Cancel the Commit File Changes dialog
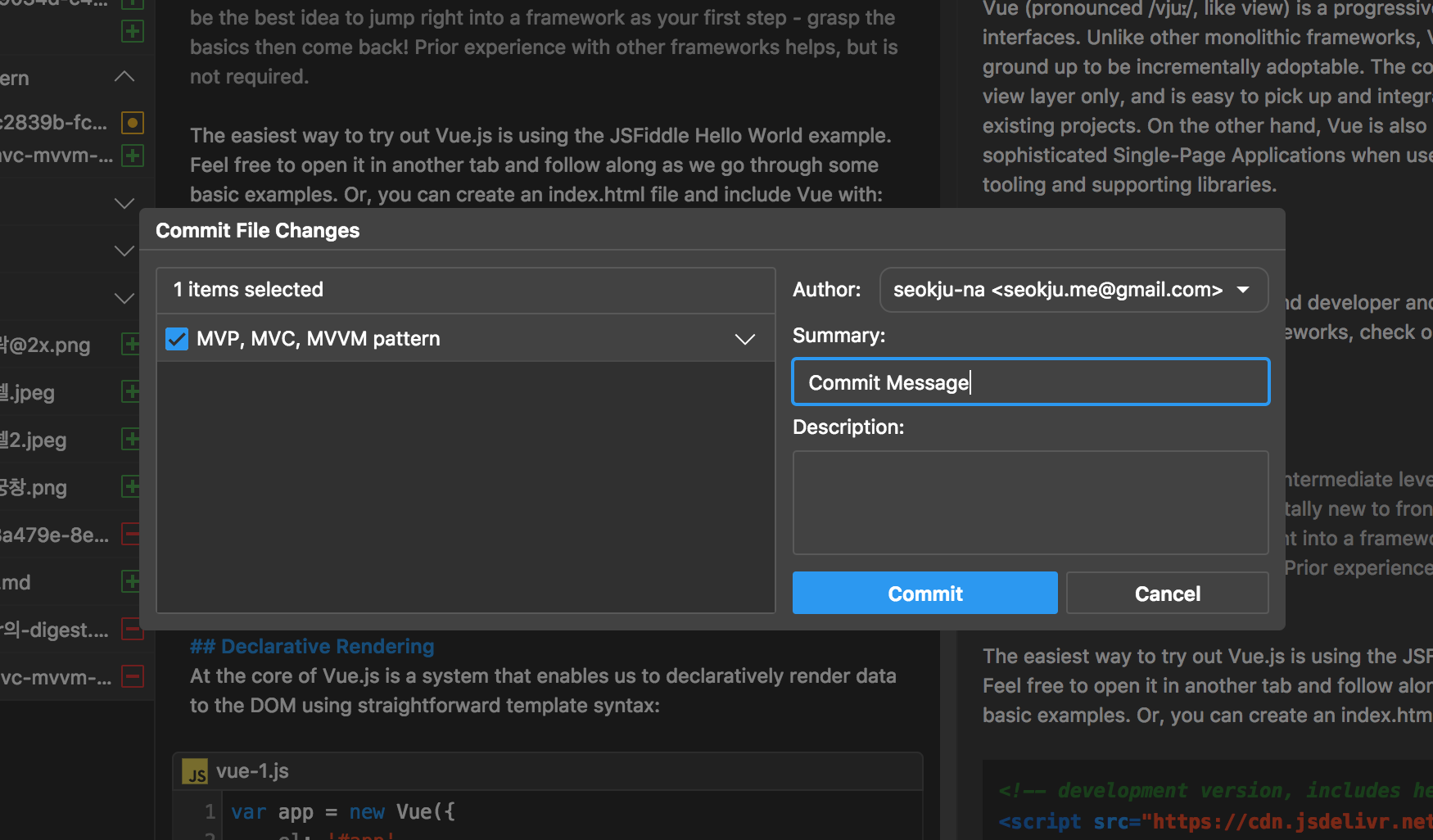Screen dimensions: 1433x840 pos(1167,593)
